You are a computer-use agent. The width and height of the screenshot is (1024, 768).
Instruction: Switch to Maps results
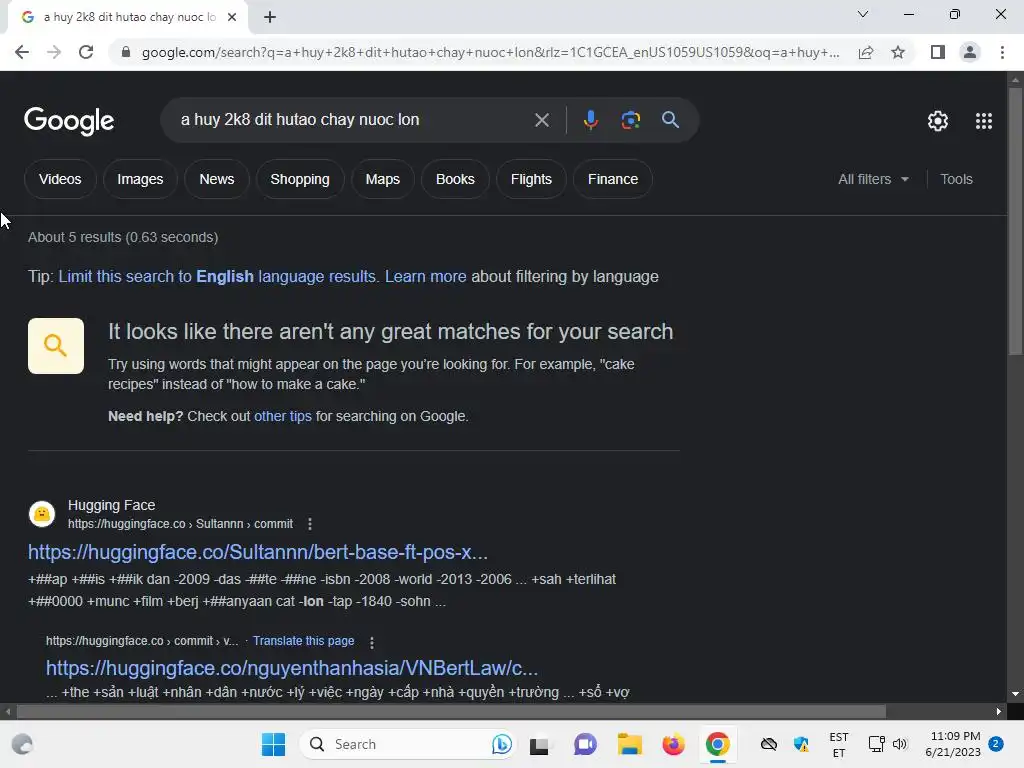[x=383, y=179]
